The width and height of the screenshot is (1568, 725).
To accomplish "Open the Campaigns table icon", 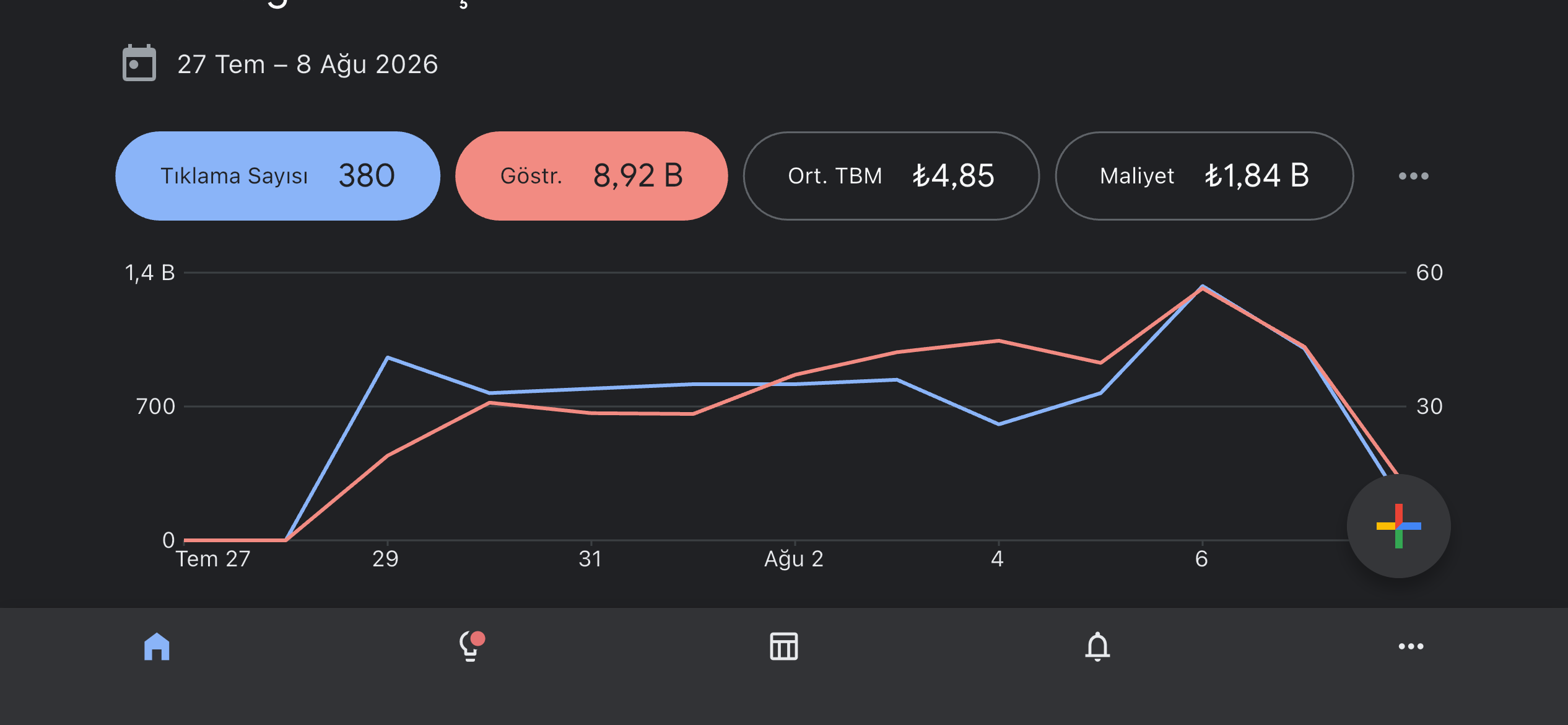I will tap(784, 646).
